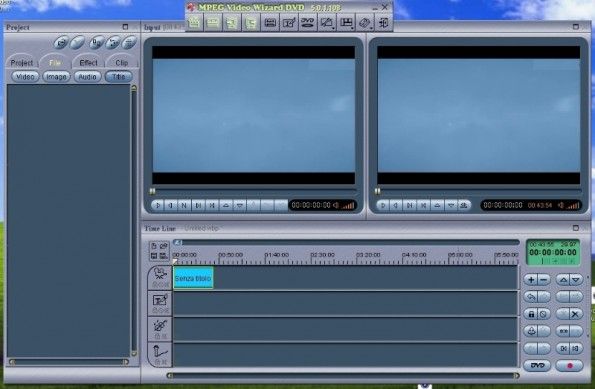Select the Title file filter button
The width and height of the screenshot is (595, 389).
pos(118,77)
